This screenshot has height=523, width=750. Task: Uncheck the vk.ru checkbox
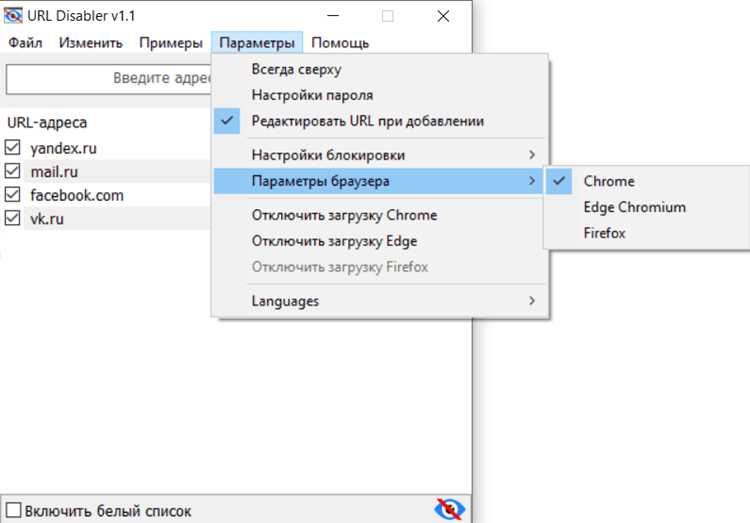12,218
